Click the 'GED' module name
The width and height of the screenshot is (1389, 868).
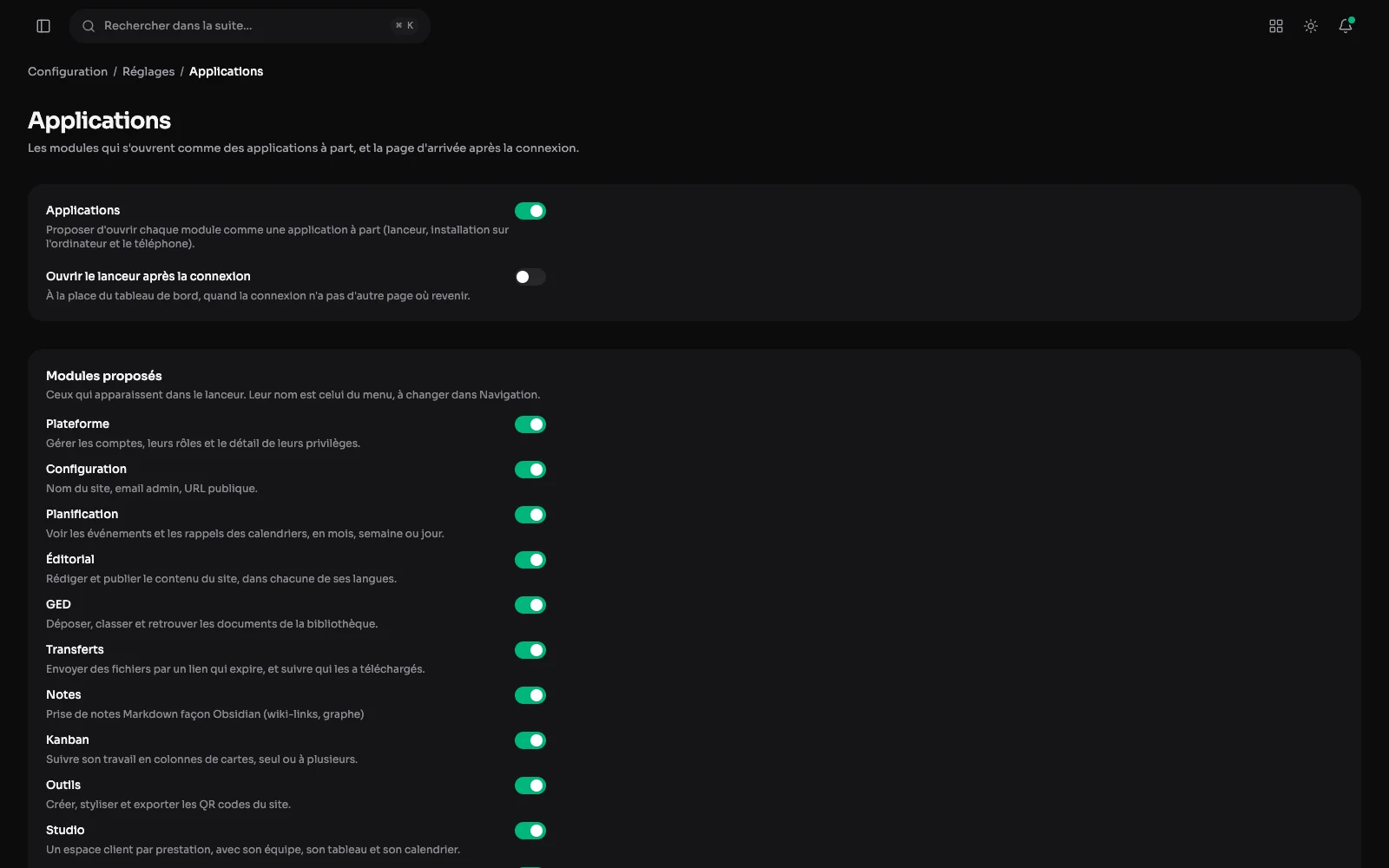58,604
